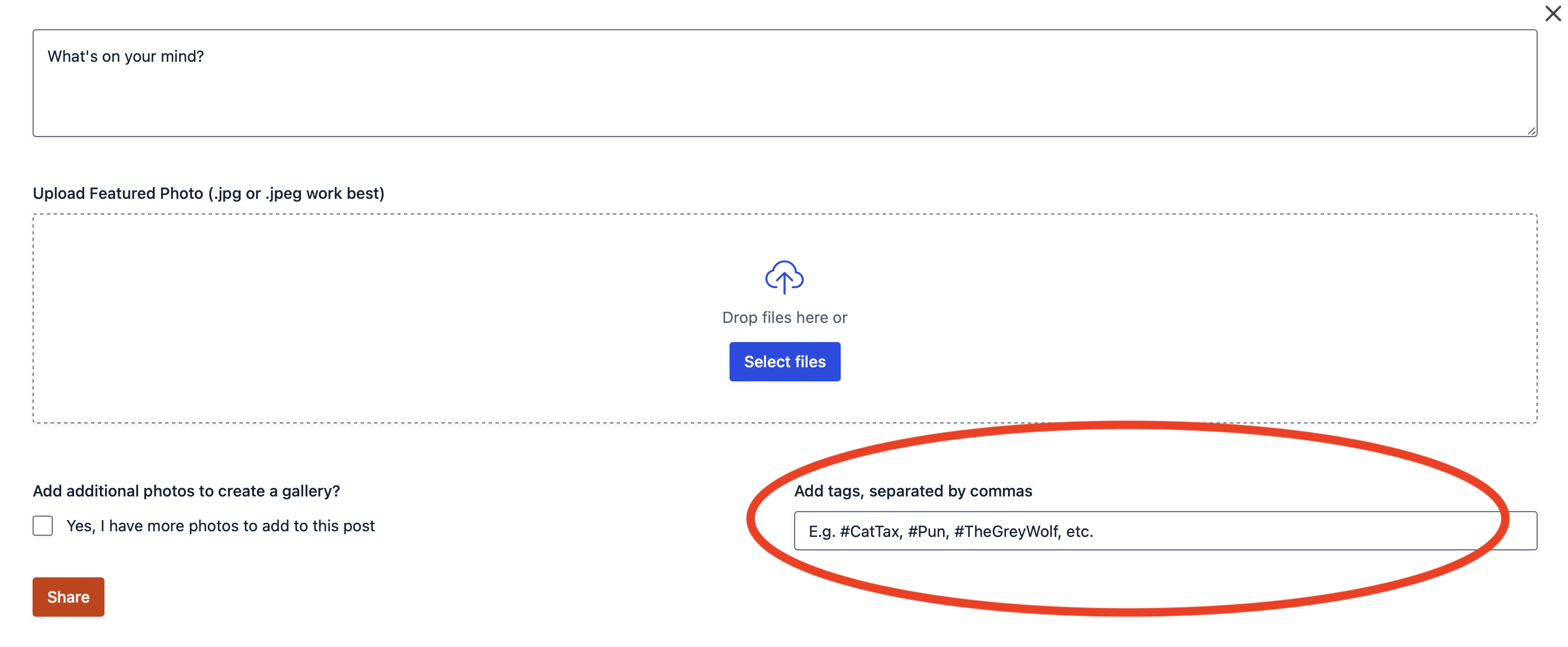Click the cloud upload arrow icon
This screenshot has width=1568, height=647.
coord(784,277)
